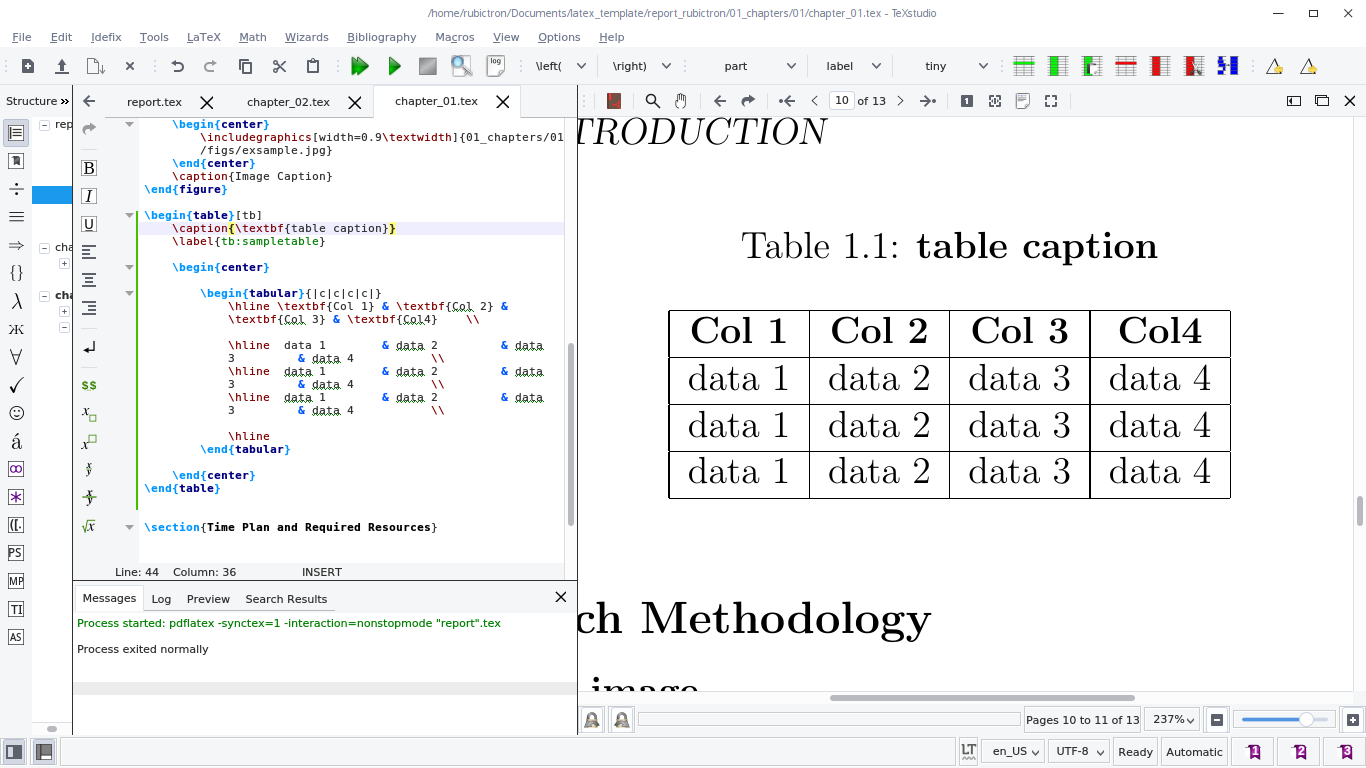The height and width of the screenshot is (768, 1366).
Task: Select the hand pan tool in PDF viewer
Action: tap(681, 101)
